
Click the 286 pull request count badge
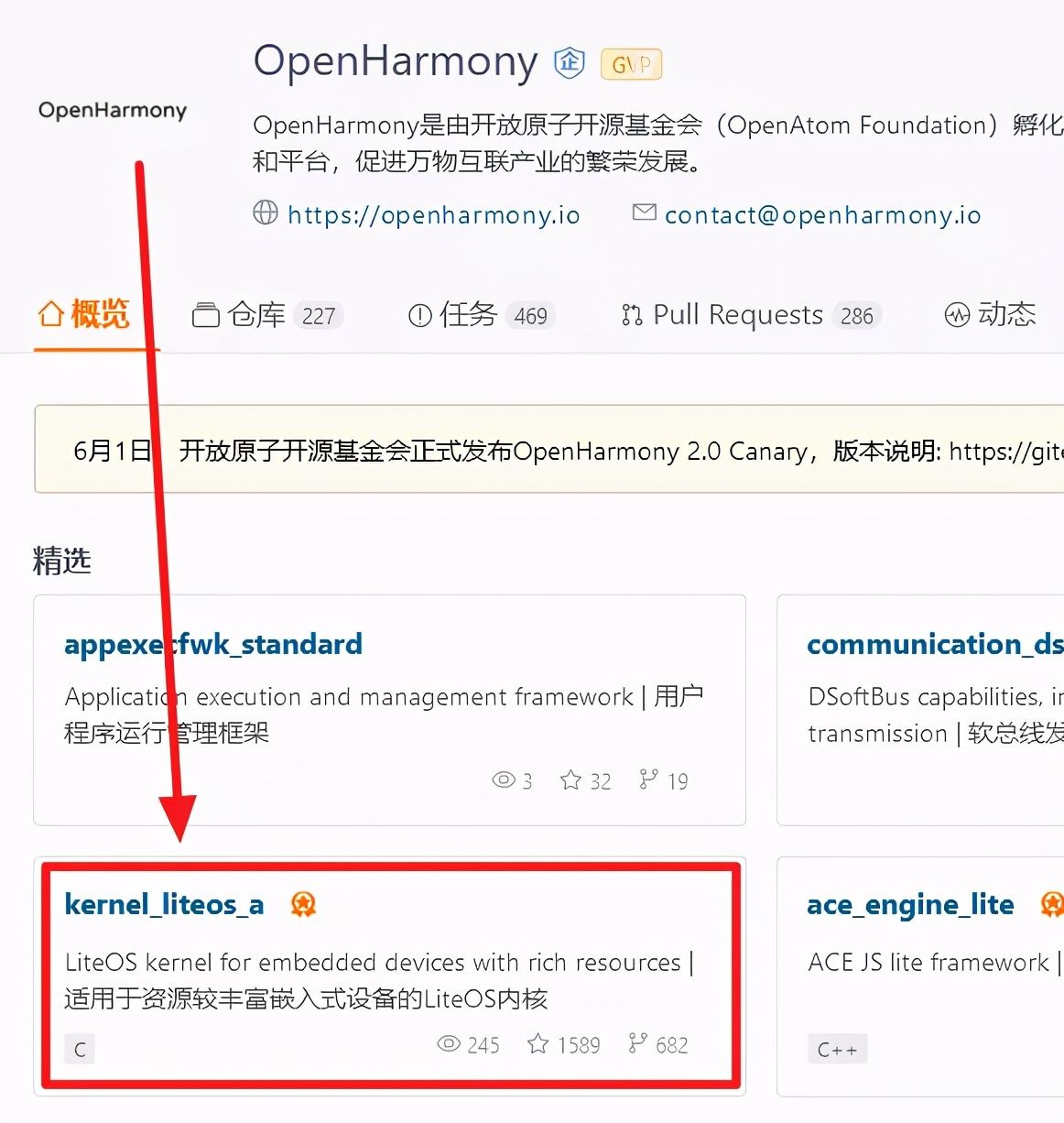pyautogui.click(x=857, y=316)
